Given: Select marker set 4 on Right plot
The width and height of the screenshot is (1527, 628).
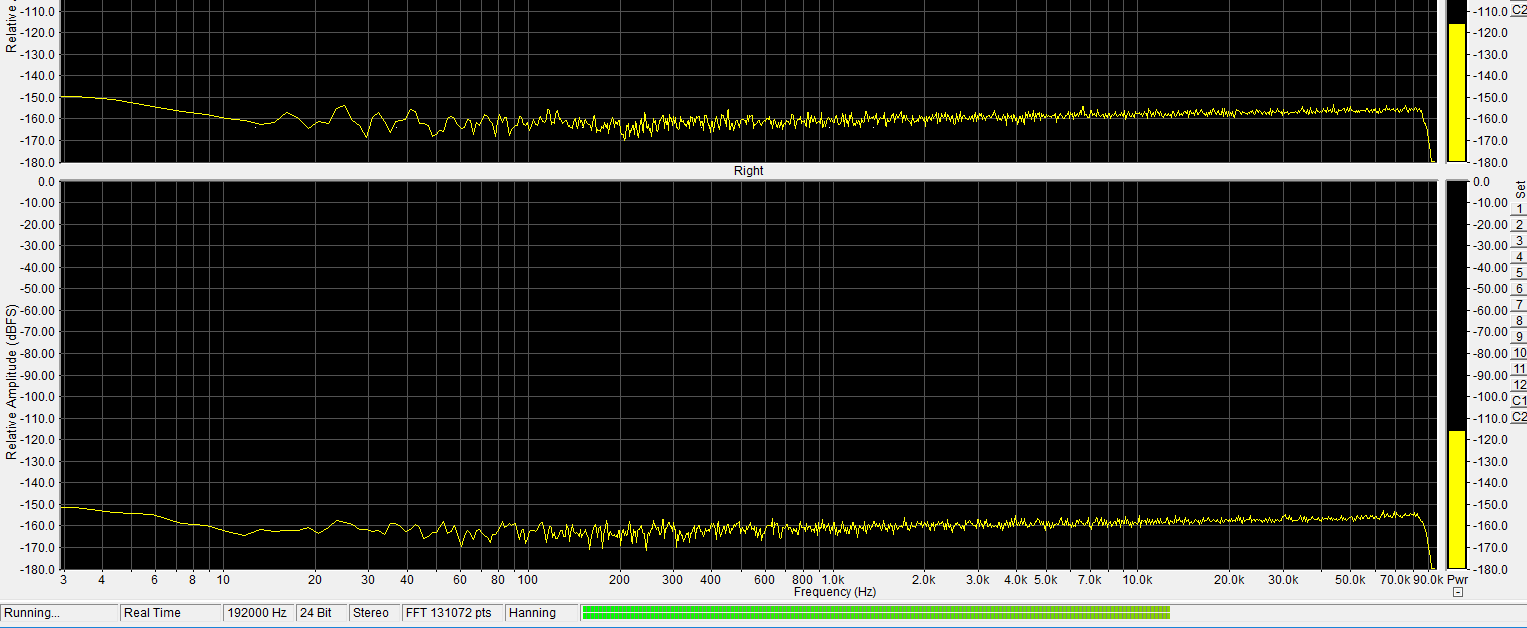Looking at the screenshot, I should 1519,257.
